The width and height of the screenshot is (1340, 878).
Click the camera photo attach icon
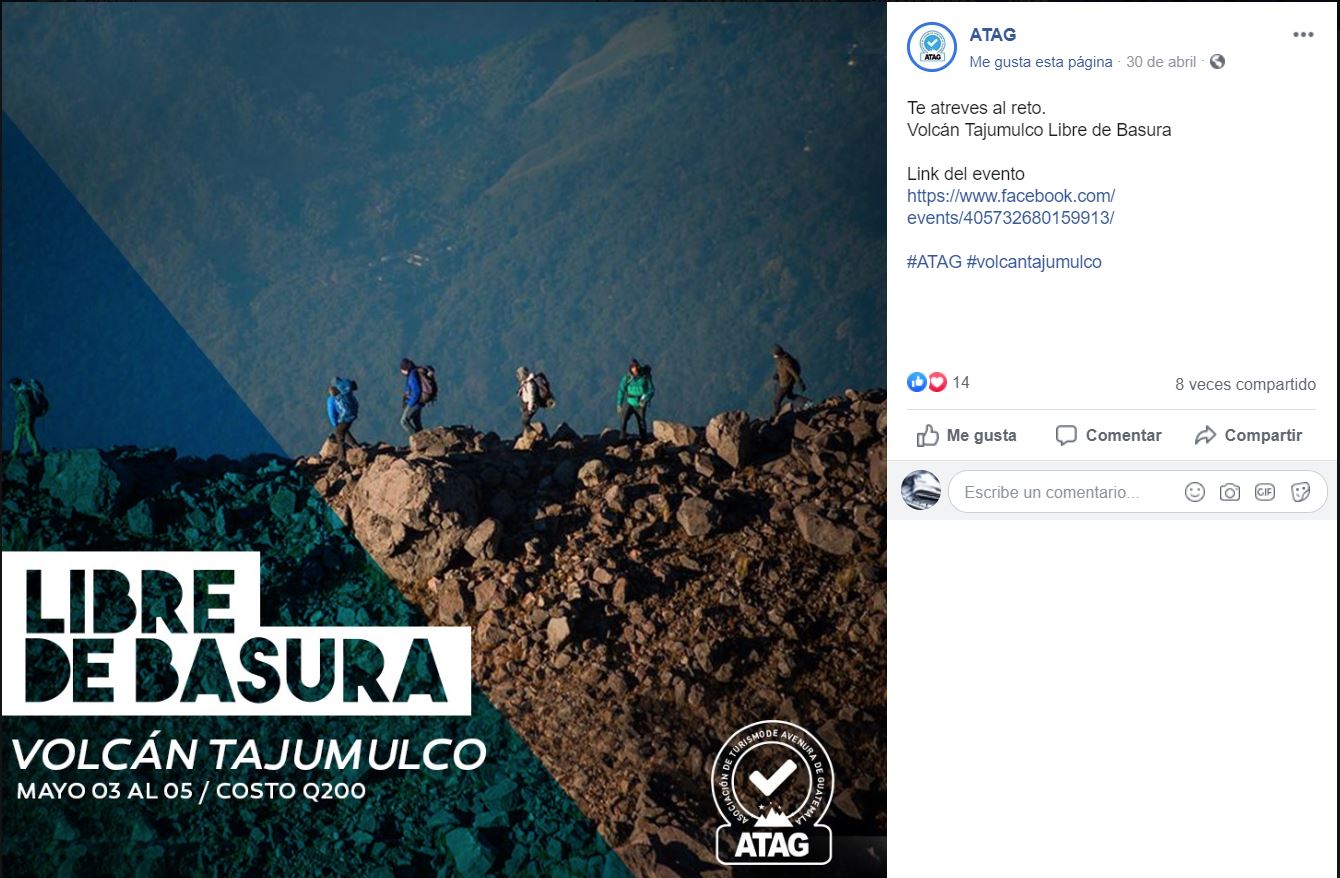[1230, 492]
